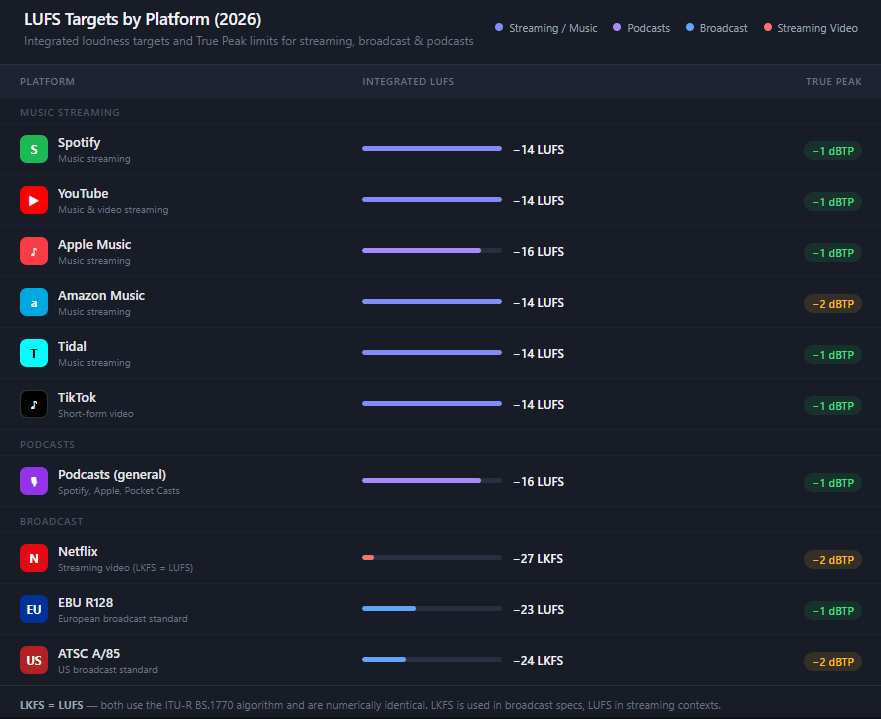Screen dimensions: 881x719
Task: Click the INTEGRATED LUFS column header
Action: pyautogui.click(x=408, y=81)
